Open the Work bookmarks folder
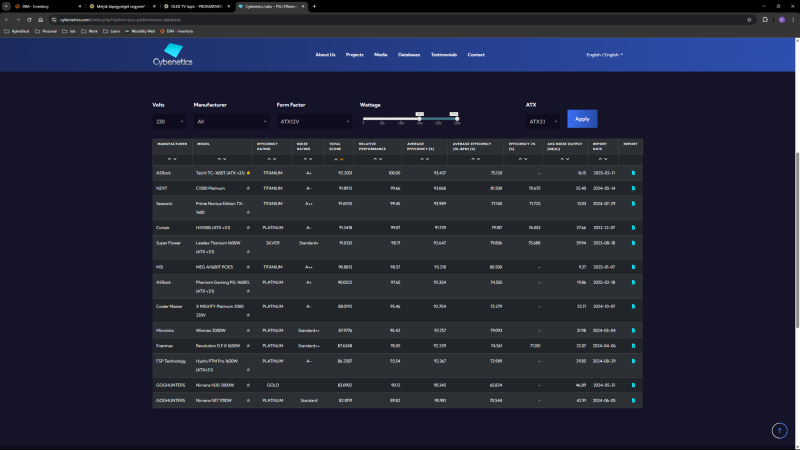This screenshot has width=800, height=450. [x=89, y=31]
